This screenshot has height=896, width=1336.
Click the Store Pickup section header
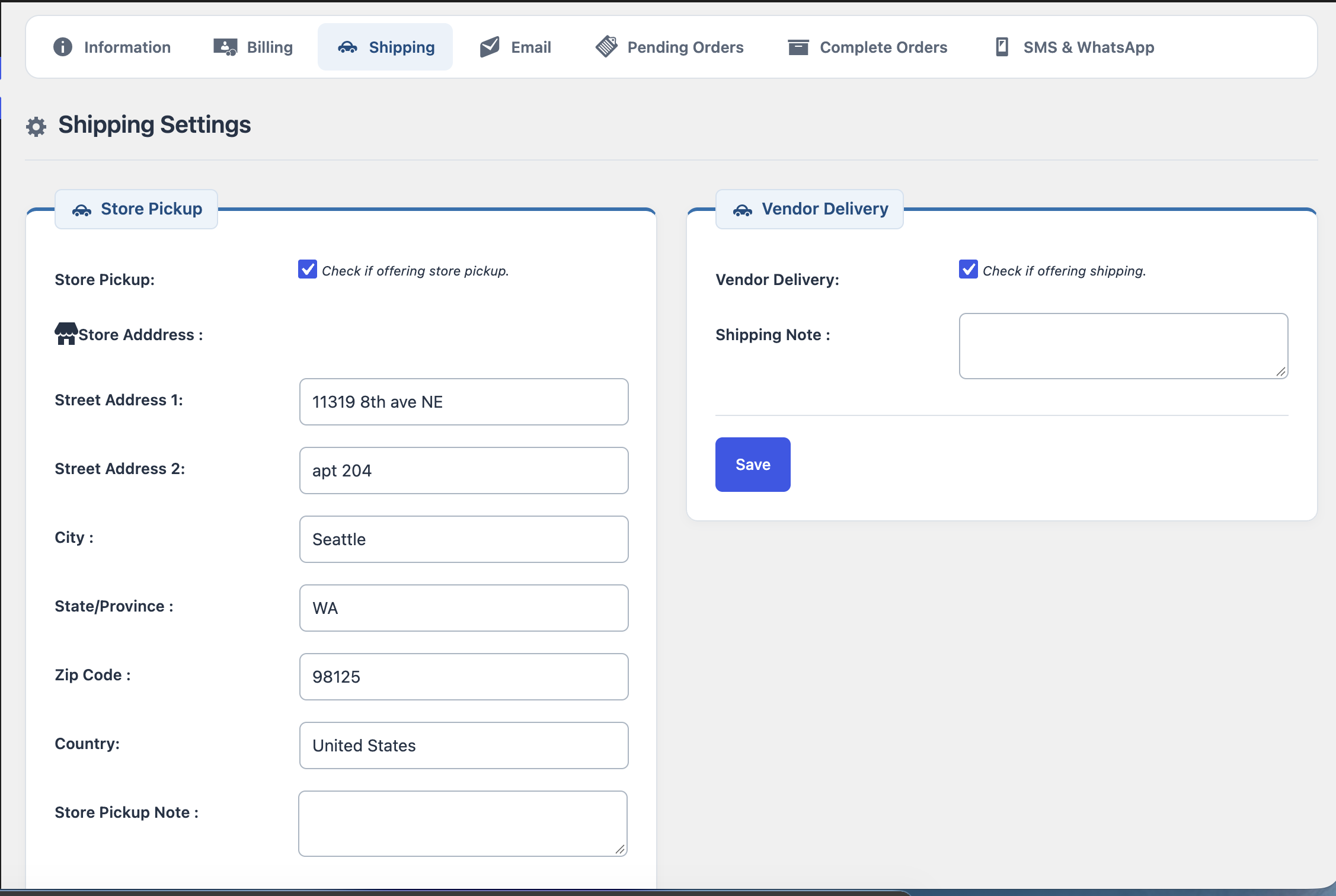[136, 209]
